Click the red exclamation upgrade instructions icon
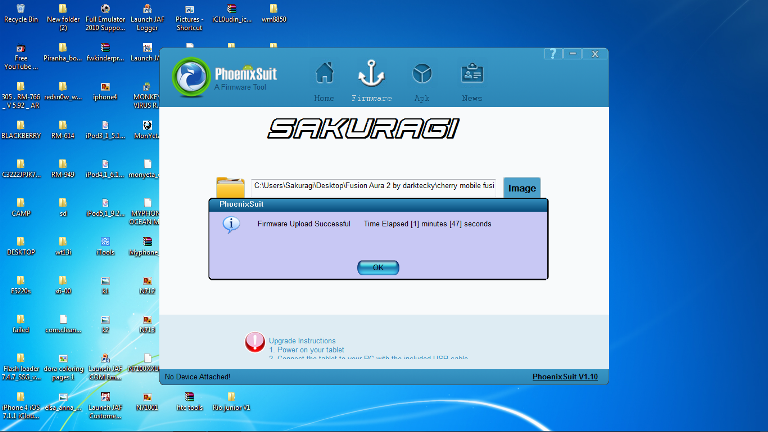The width and height of the screenshot is (768, 432). pyautogui.click(x=255, y=342)
